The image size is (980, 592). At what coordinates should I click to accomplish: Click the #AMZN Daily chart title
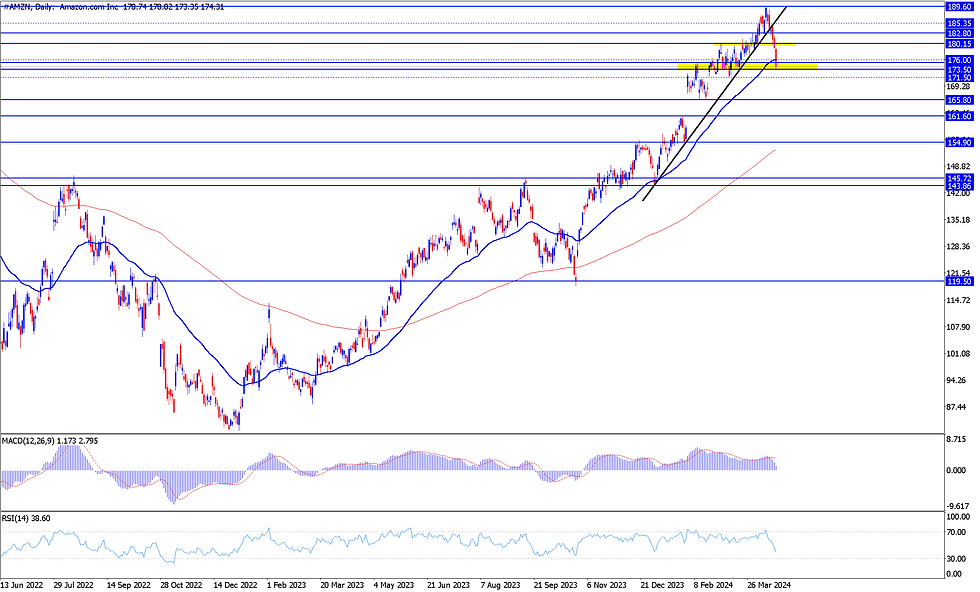[x=113, y=7]
